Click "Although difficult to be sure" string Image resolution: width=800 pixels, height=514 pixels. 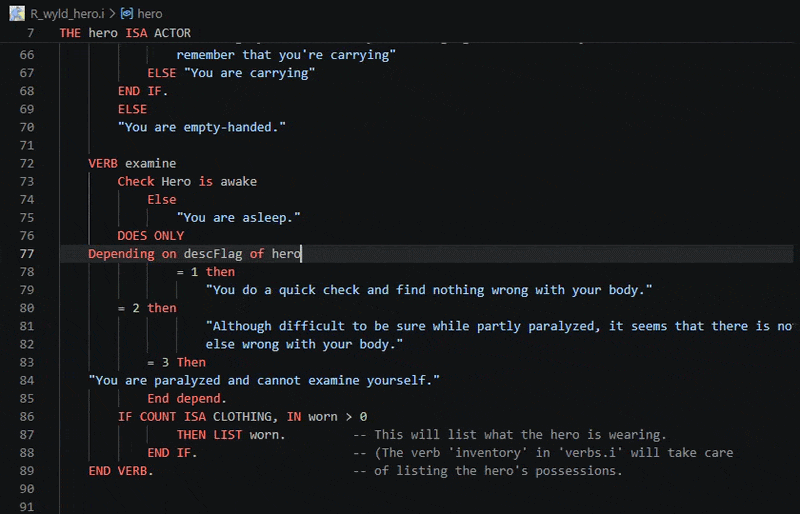click(499, 326)
